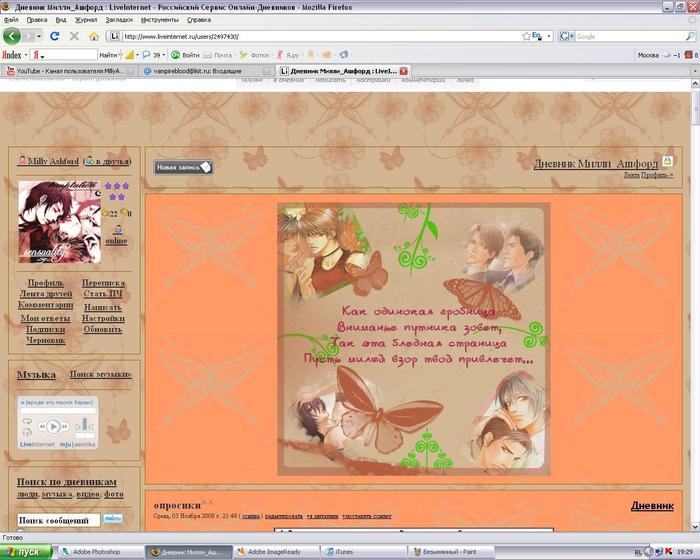Image resolution: width=700 pixels, height=560 pixels.
Task: Click the URL address bar
Action: [x=321, y=36]
